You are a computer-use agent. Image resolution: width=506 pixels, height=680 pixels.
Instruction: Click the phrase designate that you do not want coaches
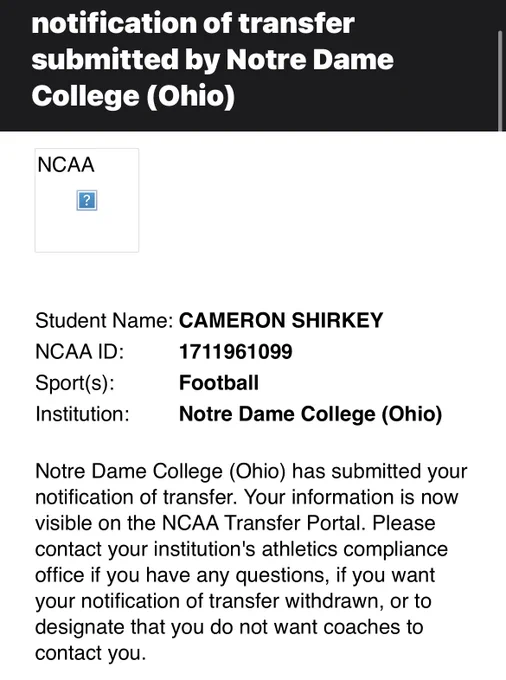tap(217, 627)
